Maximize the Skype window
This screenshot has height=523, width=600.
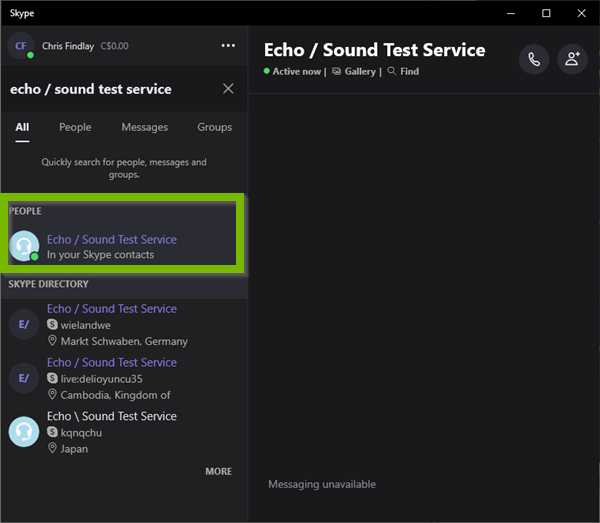coord(546,13)
